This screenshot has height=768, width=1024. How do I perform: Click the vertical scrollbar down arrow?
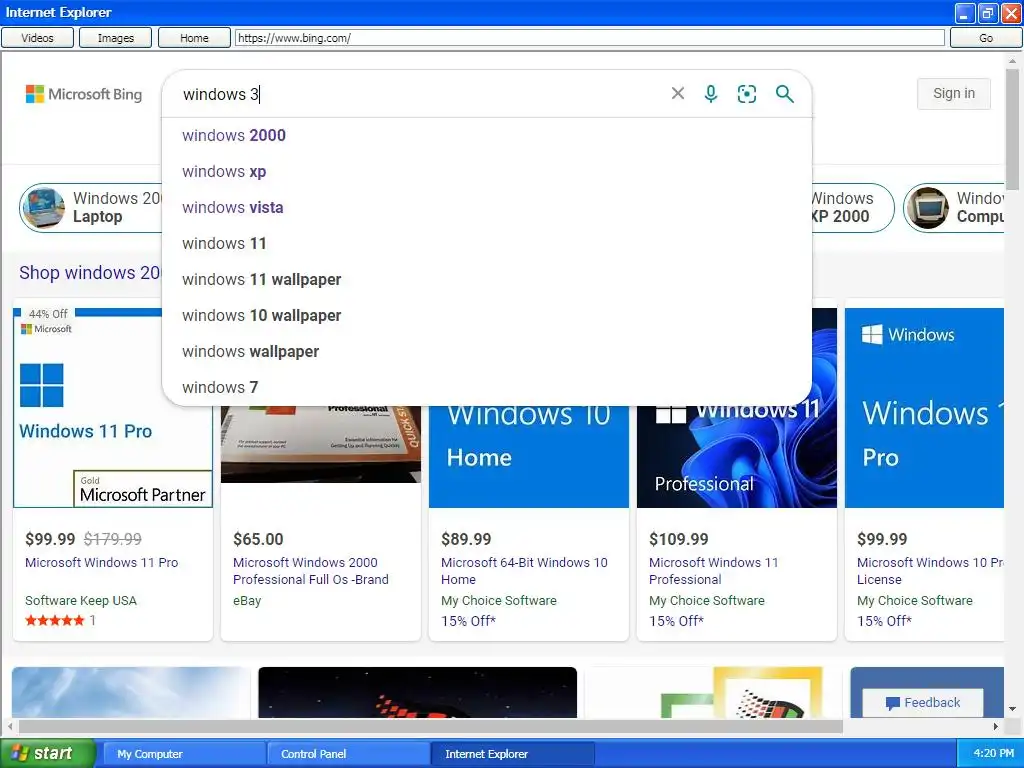(x=1012, y=709)
